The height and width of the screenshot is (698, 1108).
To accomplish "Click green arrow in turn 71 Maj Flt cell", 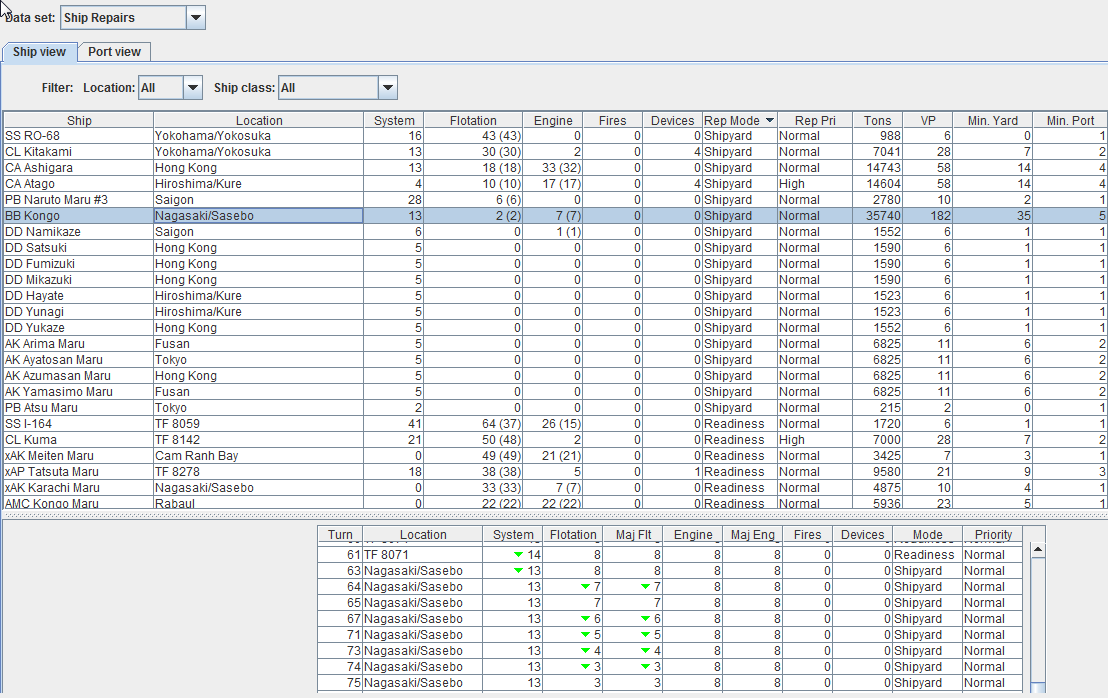I will [645, 635].
